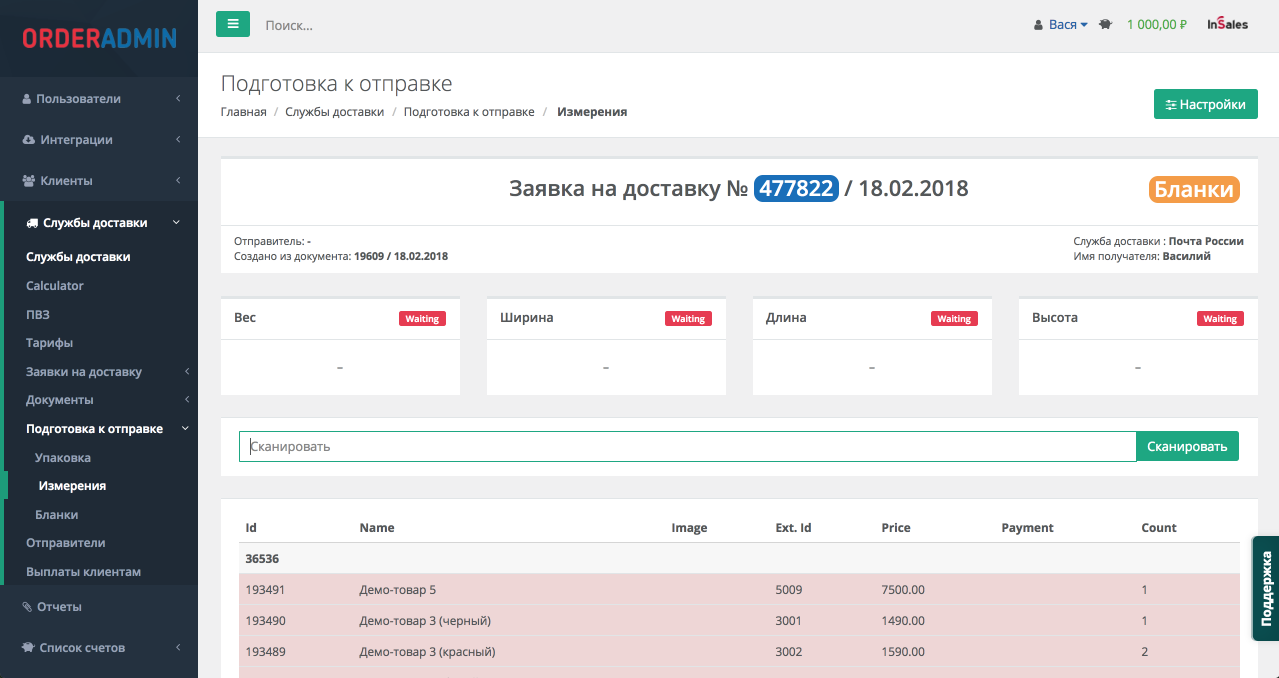Viewport: 1279px width, 678px height.
Task: Click the OrderAdmin logo
Action: [x=99, y=38]
